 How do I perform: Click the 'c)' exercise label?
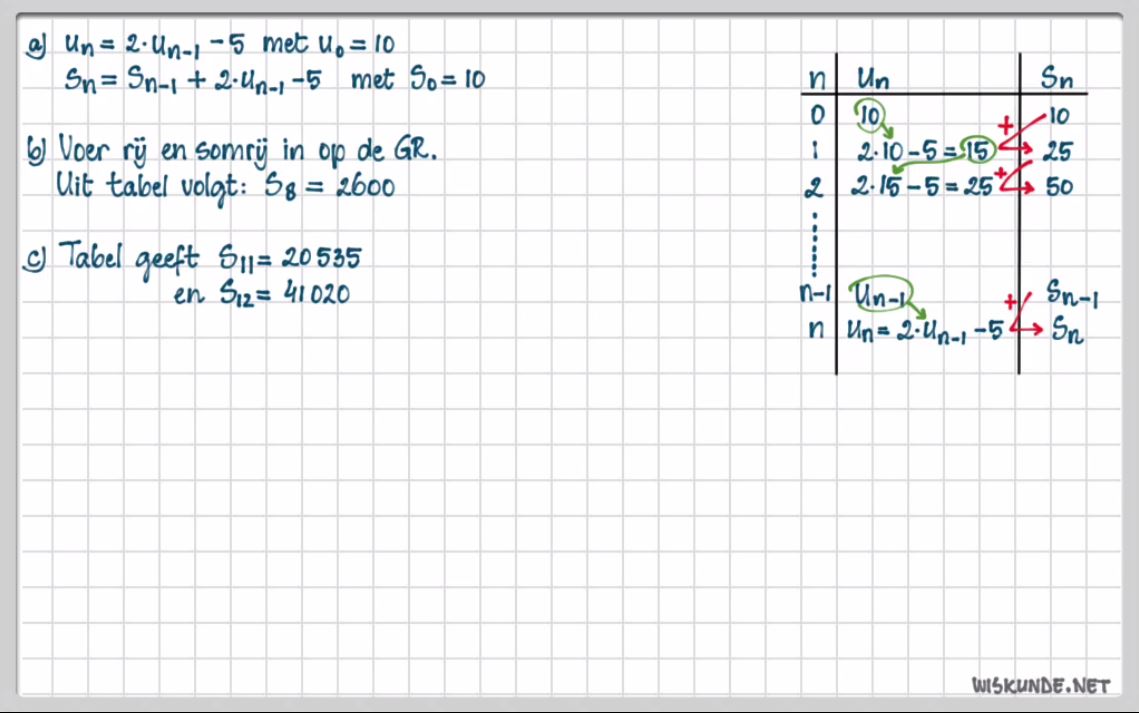click(x=34, y=259)
